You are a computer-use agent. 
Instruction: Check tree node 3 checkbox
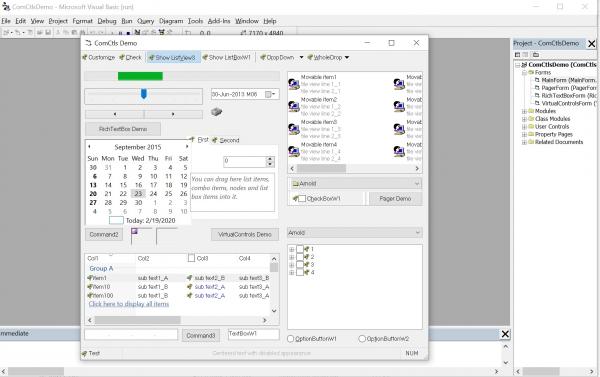(300, 264)
